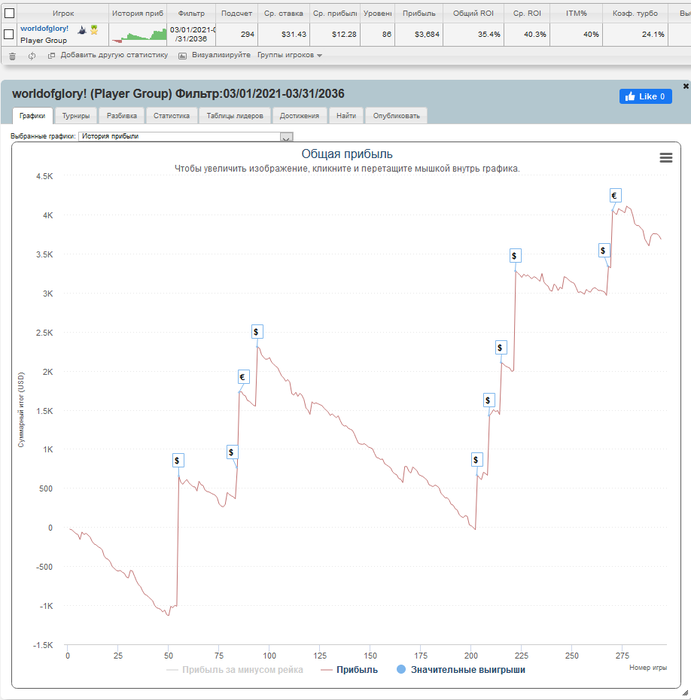The width and height of the screenshot is (691, 700).
Task: Open the Выбранные графики dropdown arrow
Action: point(287,137)
